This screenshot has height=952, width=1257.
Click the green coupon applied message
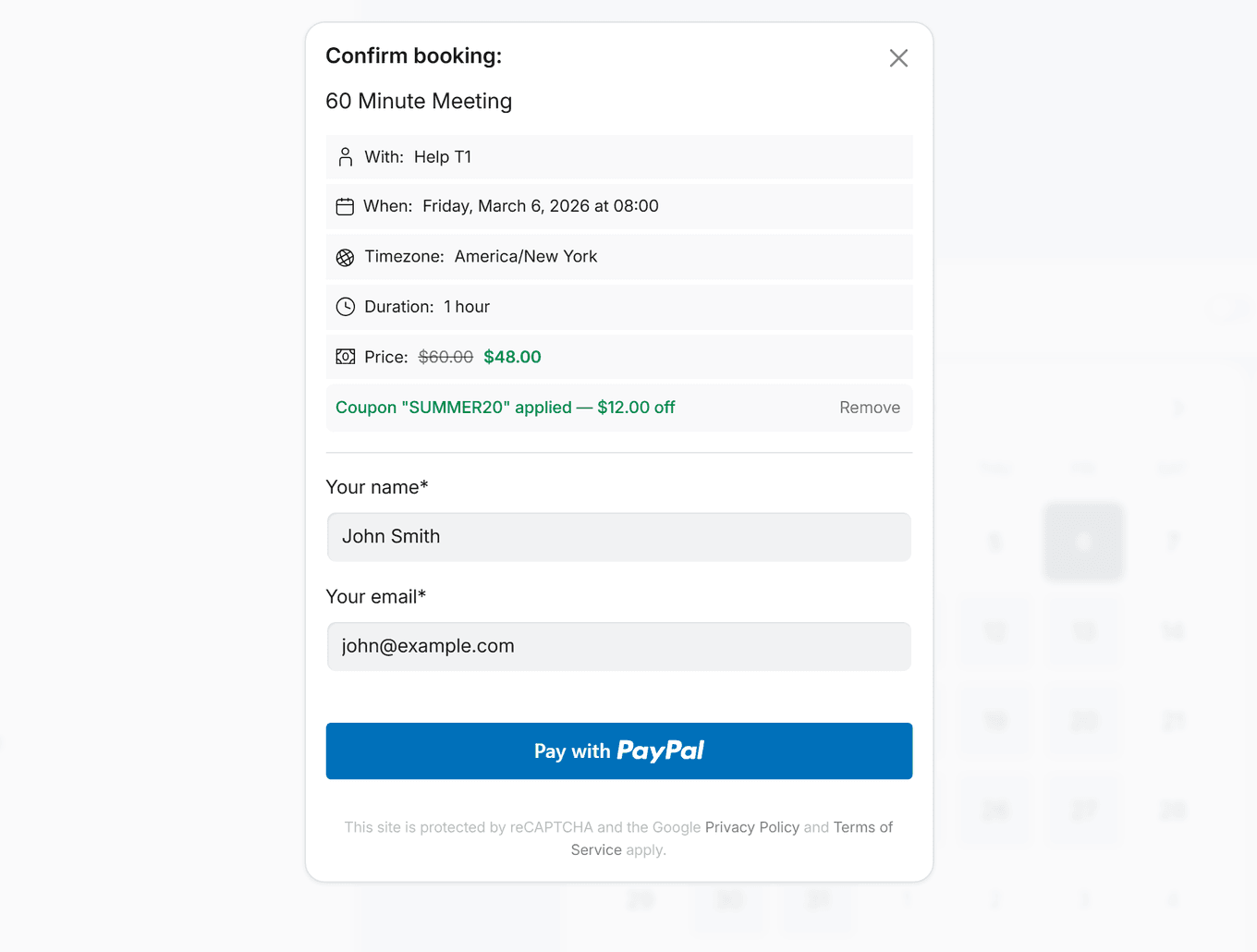[505, 407]
